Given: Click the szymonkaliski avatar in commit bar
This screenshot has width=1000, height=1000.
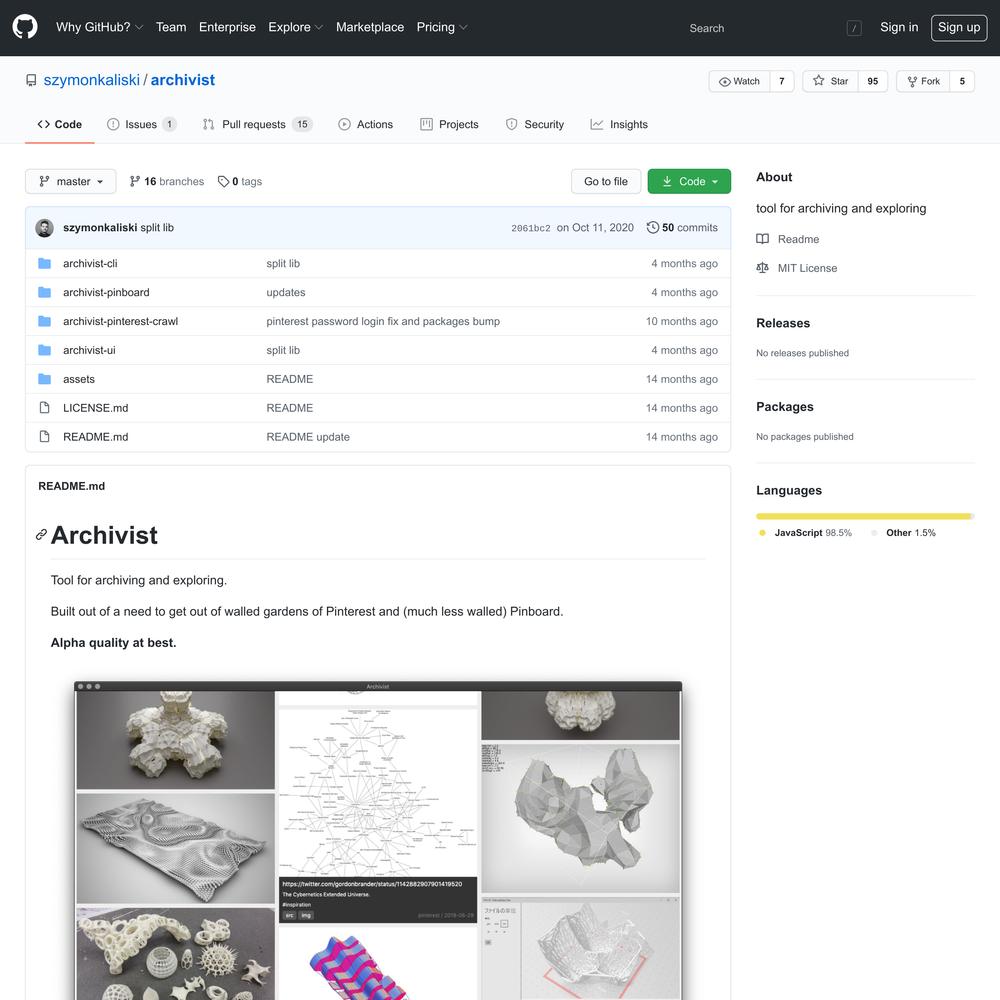Looking at the screenshot, I should (x=44, y=228).
